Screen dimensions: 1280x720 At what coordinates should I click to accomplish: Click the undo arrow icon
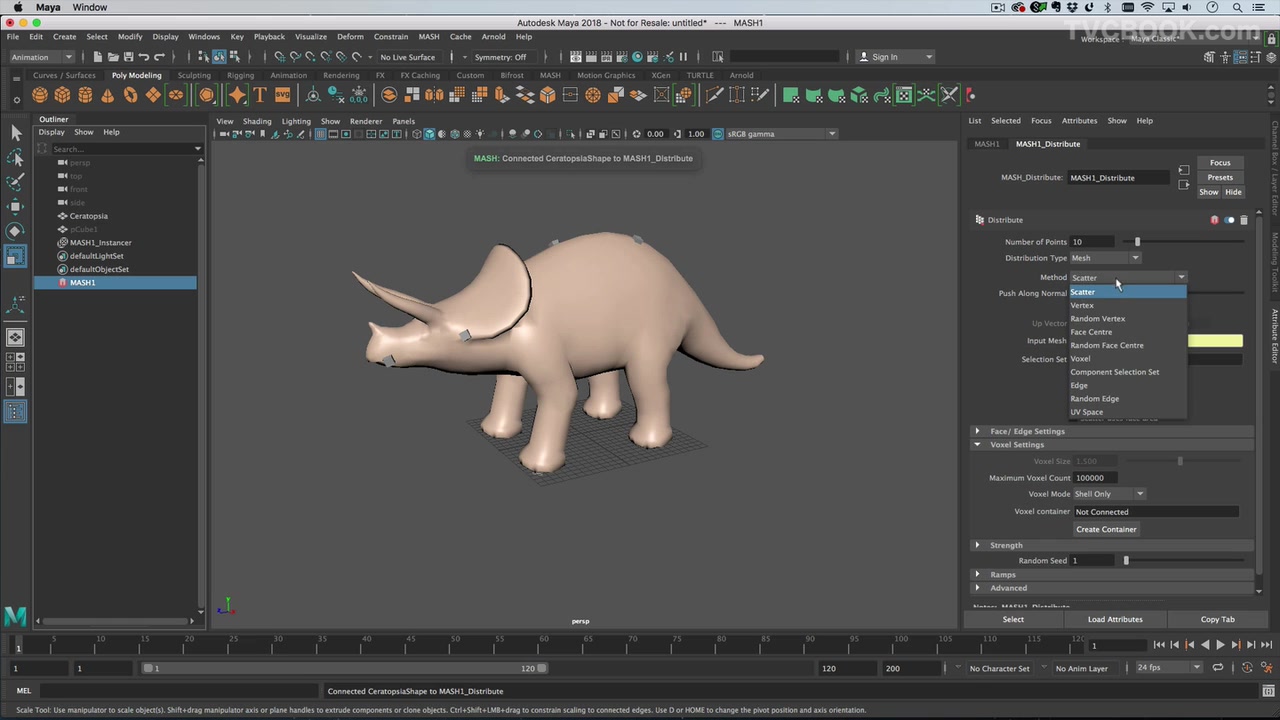(x=144, y=57)
